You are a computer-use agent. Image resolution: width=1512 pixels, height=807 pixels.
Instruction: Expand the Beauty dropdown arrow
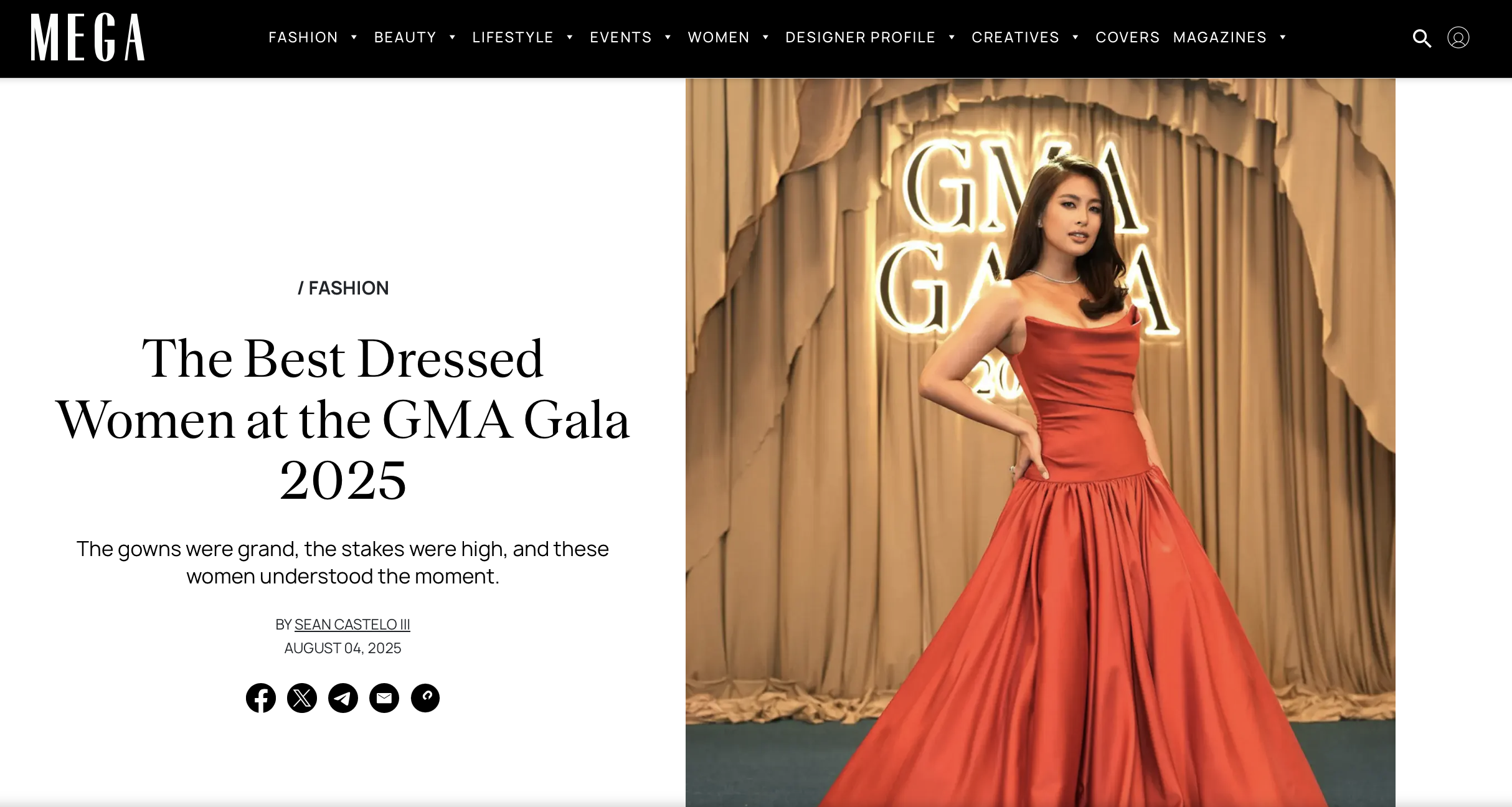coord(452,37)
